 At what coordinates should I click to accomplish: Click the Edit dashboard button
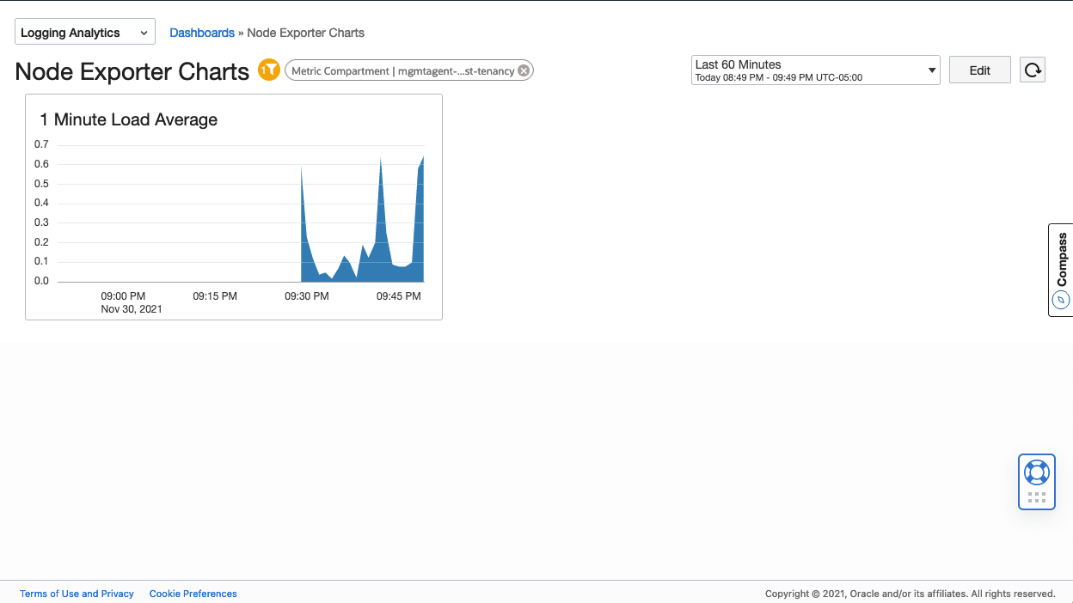pos(979,70)
